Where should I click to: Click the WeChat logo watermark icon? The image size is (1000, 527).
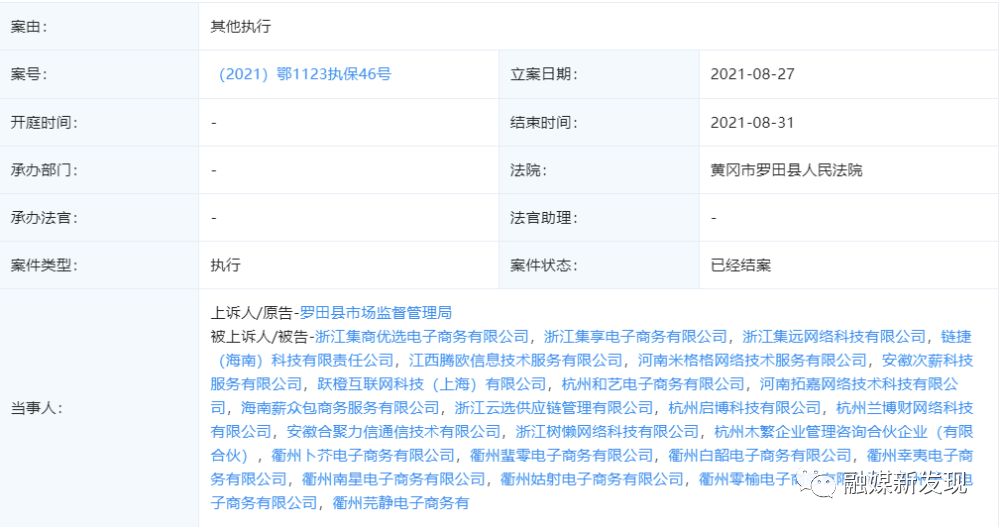pos(826,485)
